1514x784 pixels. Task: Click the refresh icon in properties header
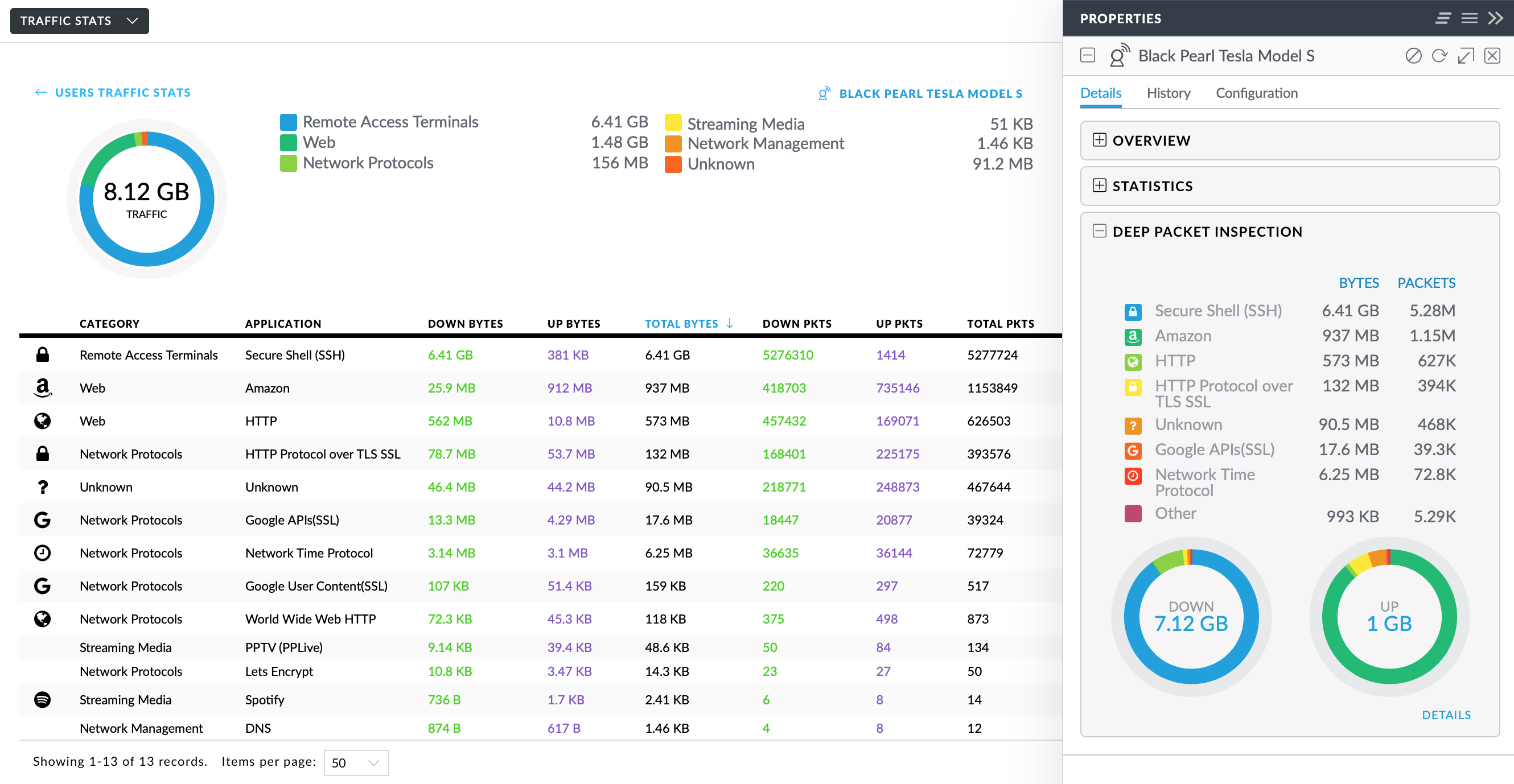pos(1439,56)
